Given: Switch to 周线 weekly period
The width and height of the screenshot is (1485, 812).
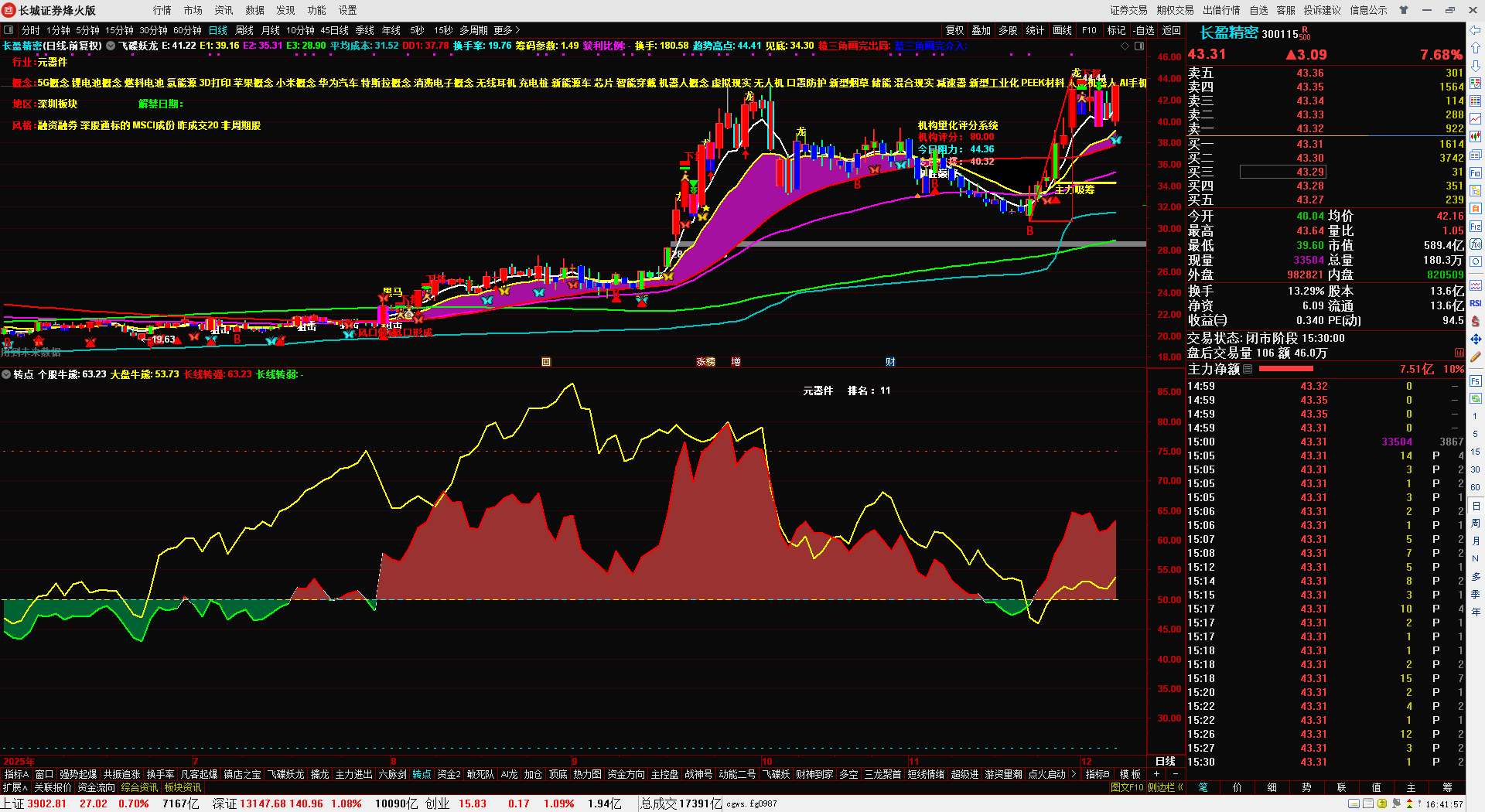Looking at the screenshot, I should [x=244, y=30].
